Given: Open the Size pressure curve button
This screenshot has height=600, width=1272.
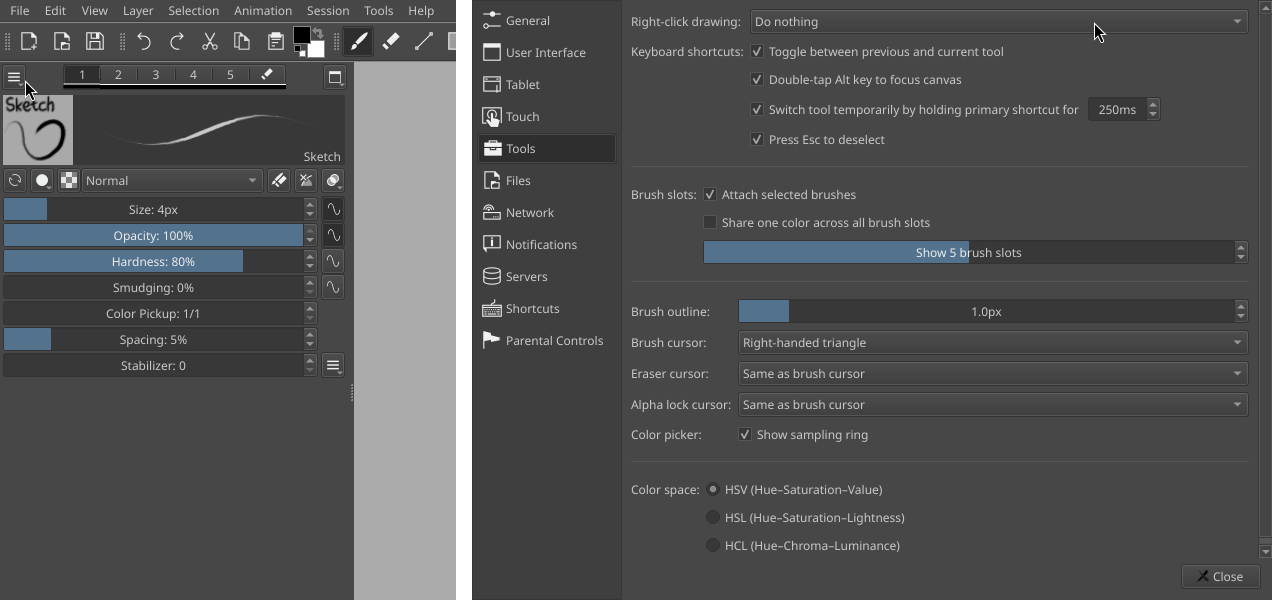Looking at the screenshot, I should click(x=333, y=209).
